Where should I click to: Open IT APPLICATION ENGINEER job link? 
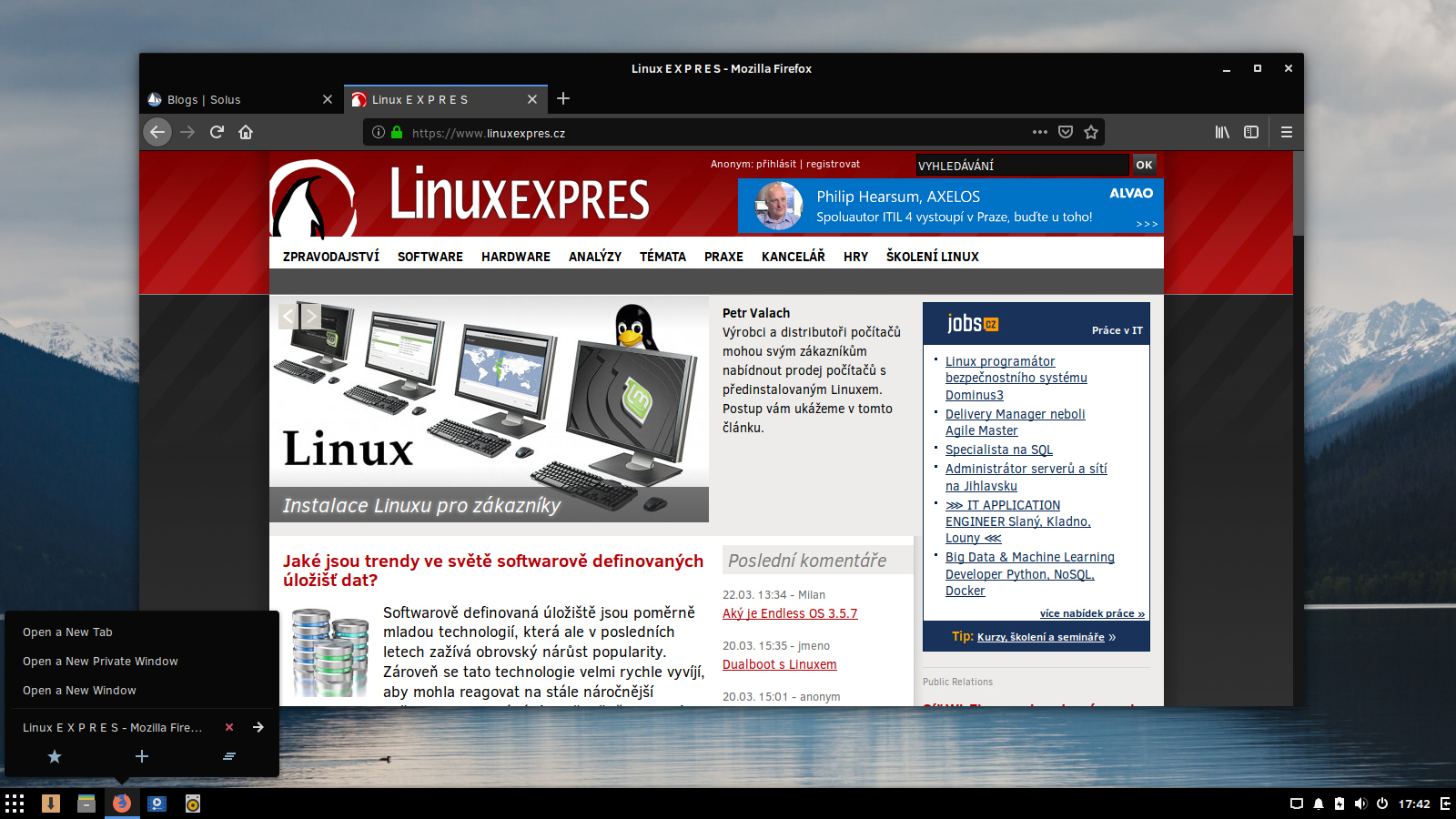(1017, 521)
